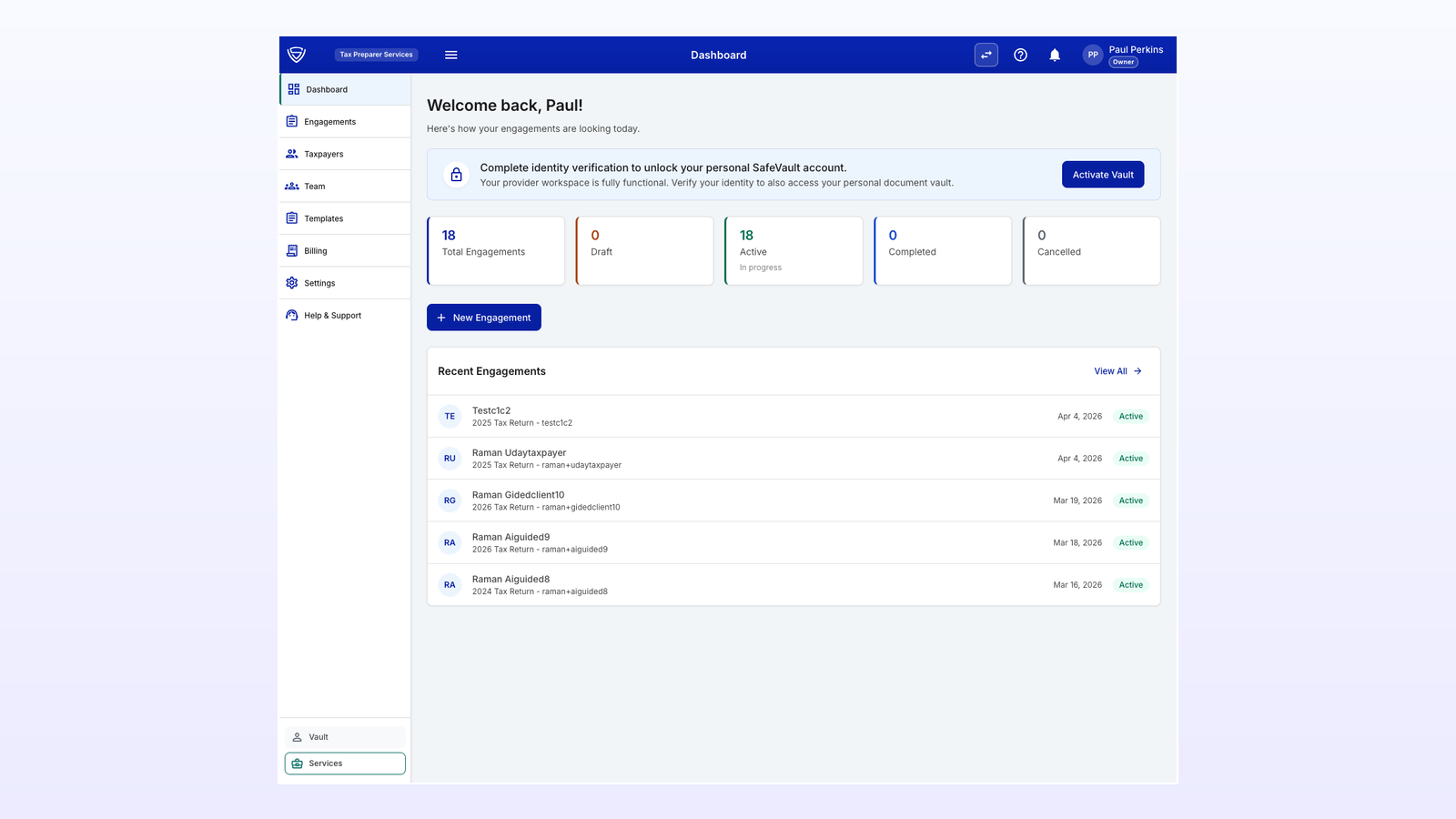Open Engagements in the sidebar

click(345, 122)
